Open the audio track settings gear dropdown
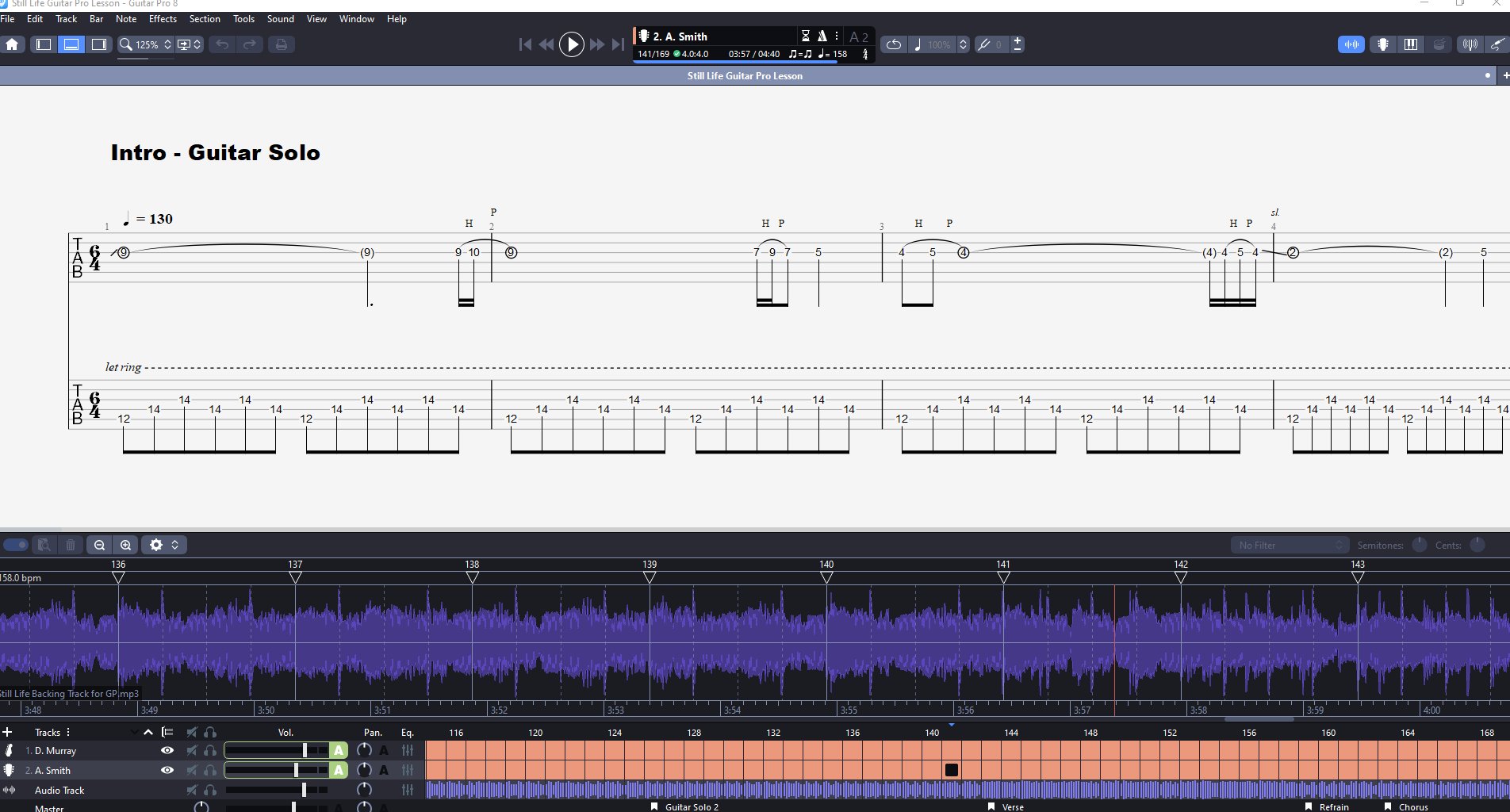 click(164, 545)
